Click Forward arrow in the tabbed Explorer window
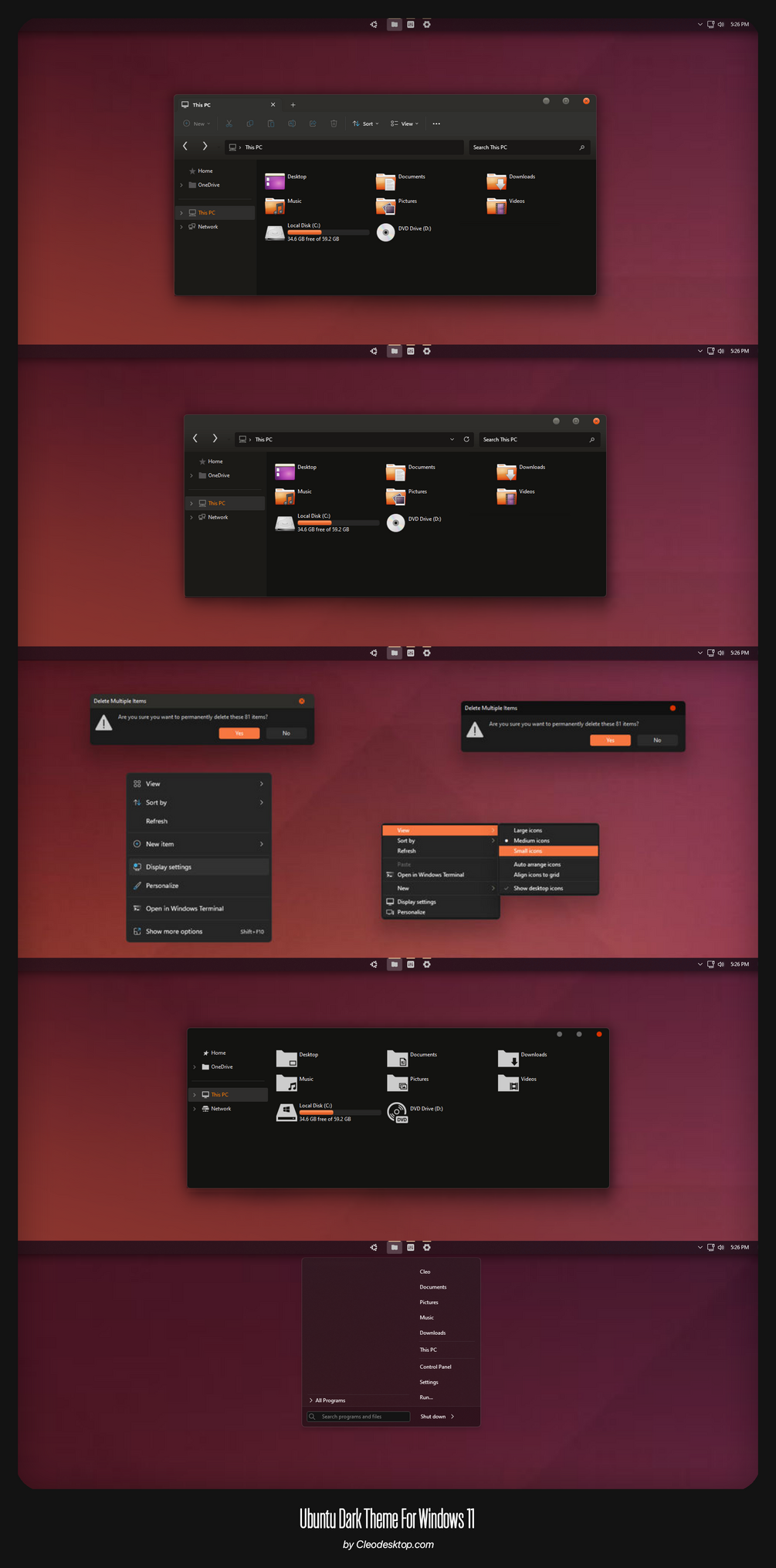Viewport: 776px width, 1568px height. tap(205, 146)
